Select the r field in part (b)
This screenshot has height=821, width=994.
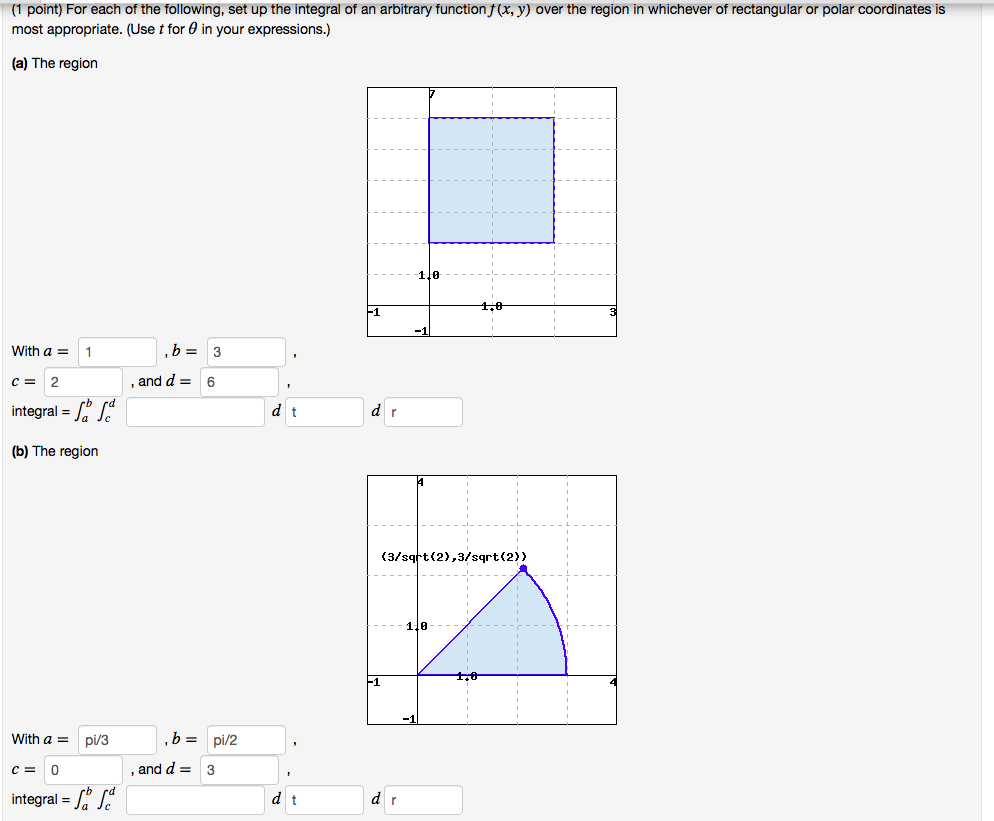coord(424,799)
